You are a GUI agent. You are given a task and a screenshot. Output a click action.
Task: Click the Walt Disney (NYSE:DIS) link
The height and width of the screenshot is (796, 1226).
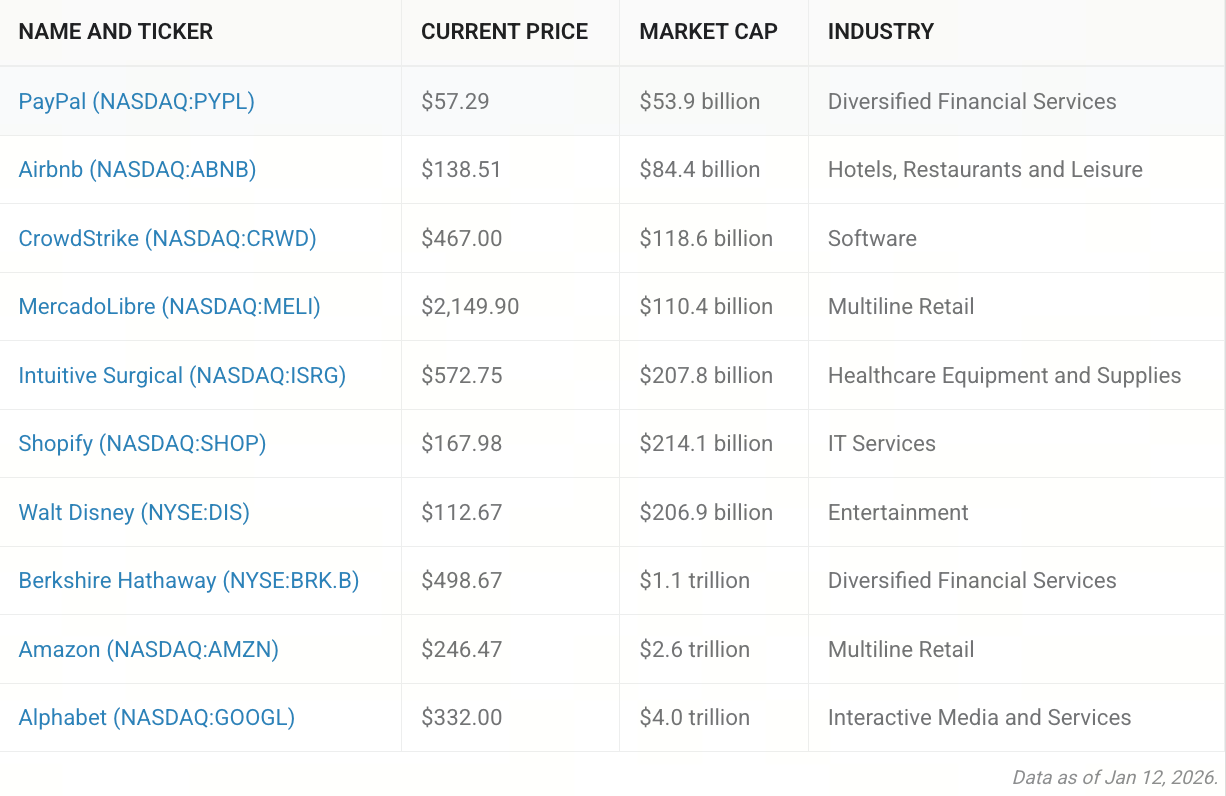click(x=134, y=513)
